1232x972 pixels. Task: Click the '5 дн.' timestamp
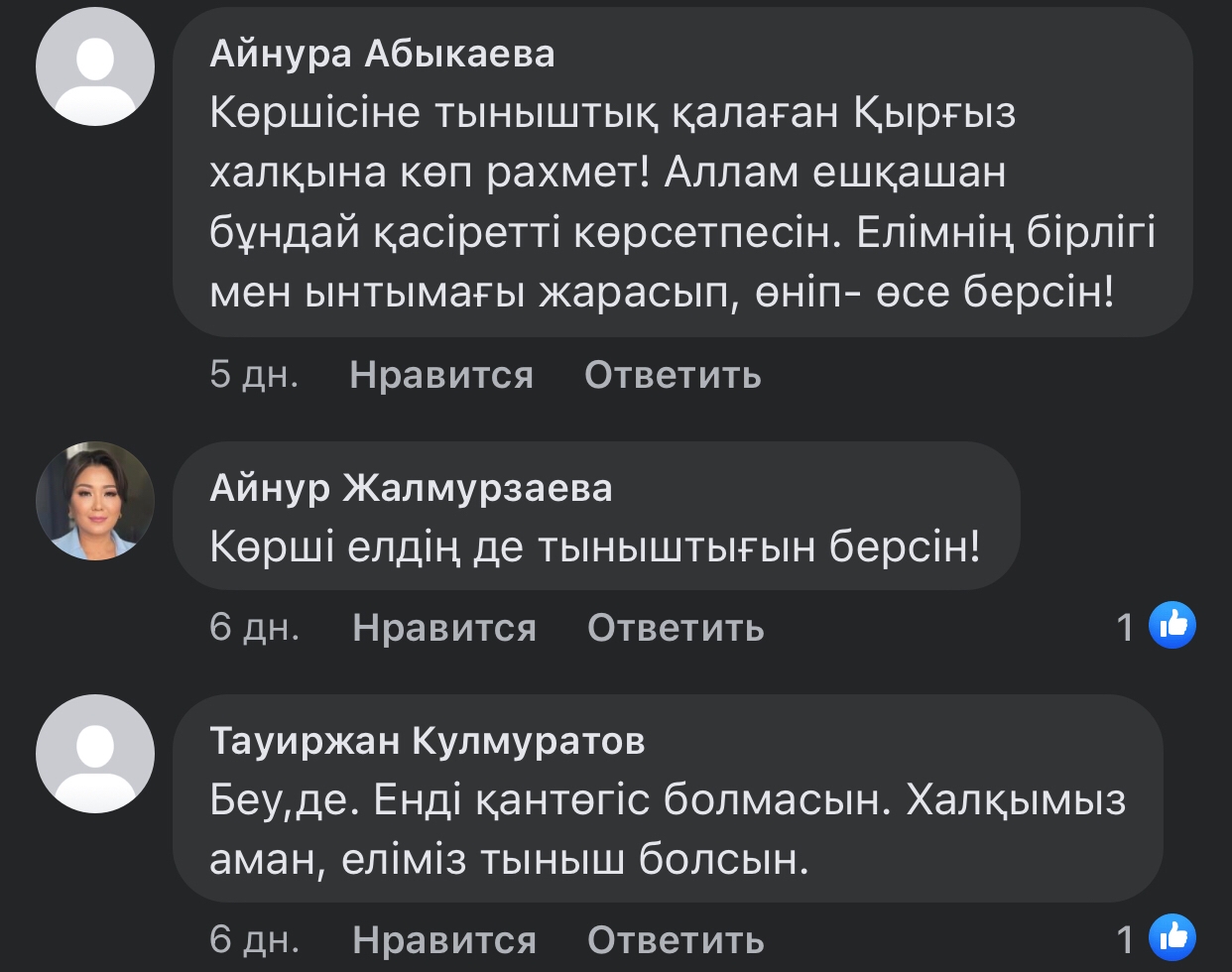(254, 375)
